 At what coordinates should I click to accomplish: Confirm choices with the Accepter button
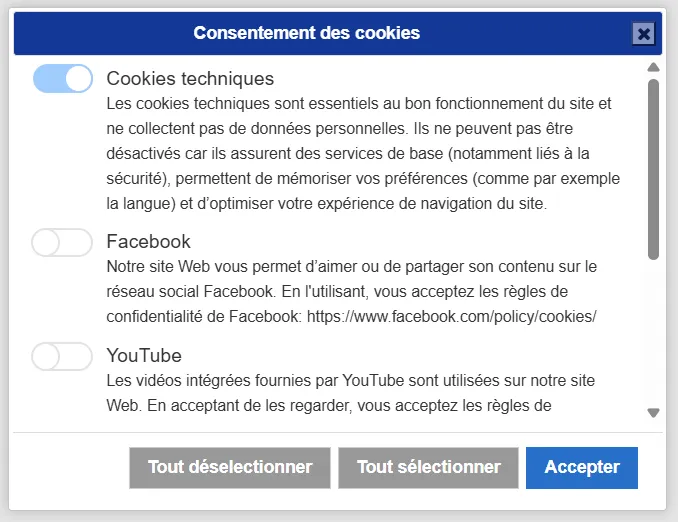tap(582, 467)
